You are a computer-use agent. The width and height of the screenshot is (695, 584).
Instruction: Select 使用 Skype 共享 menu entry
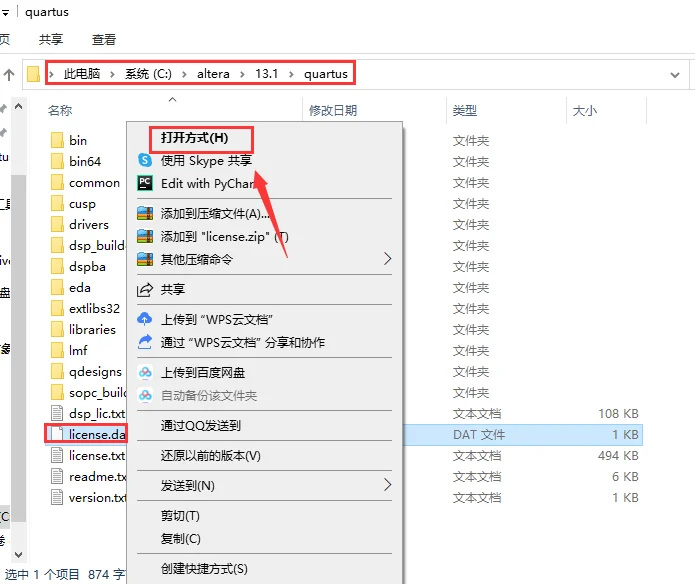click(x=206, y=160)
